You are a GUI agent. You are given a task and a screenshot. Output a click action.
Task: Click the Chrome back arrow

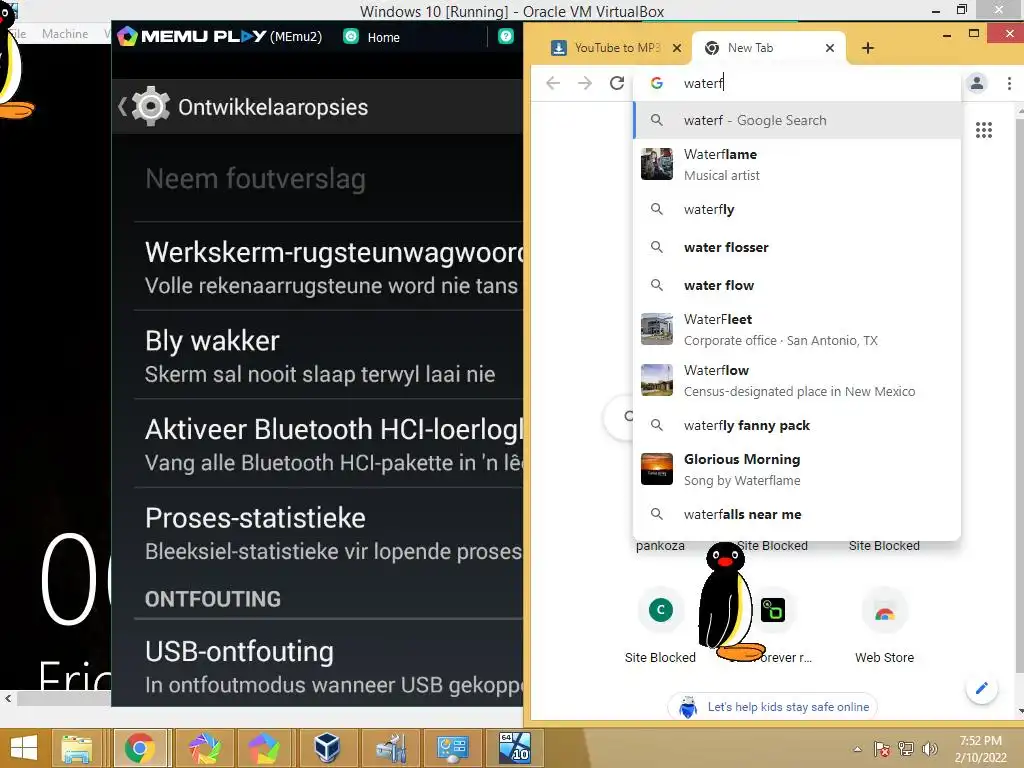[x=552, y=83]
